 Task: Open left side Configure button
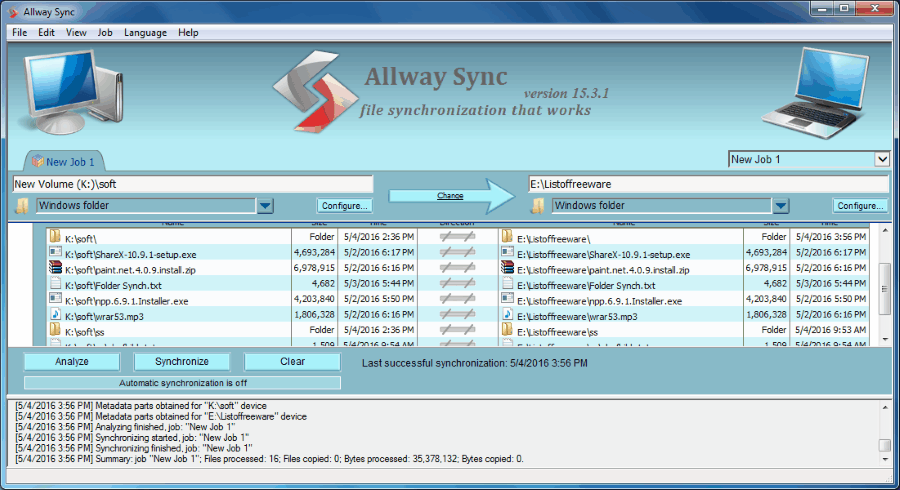click(344, 205)
